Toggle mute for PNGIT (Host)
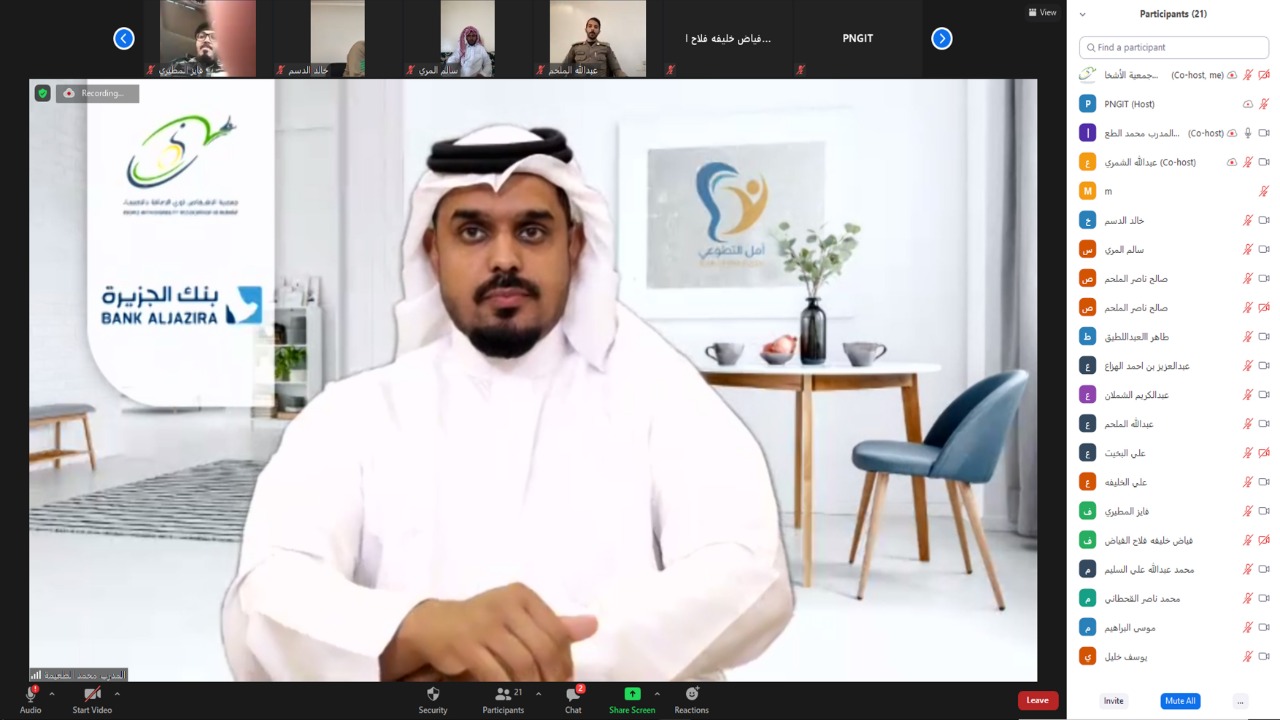The image size is (1280, 720). 1264,104
